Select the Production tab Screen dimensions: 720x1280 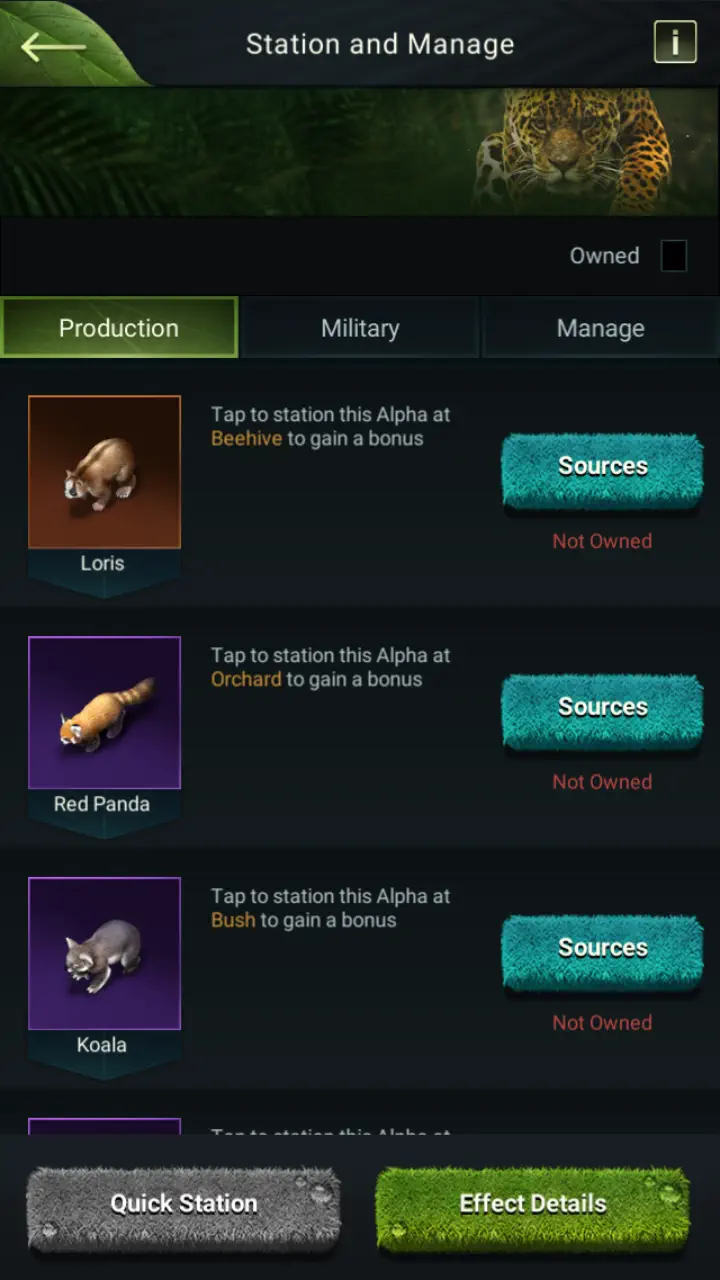coord(119,328)
